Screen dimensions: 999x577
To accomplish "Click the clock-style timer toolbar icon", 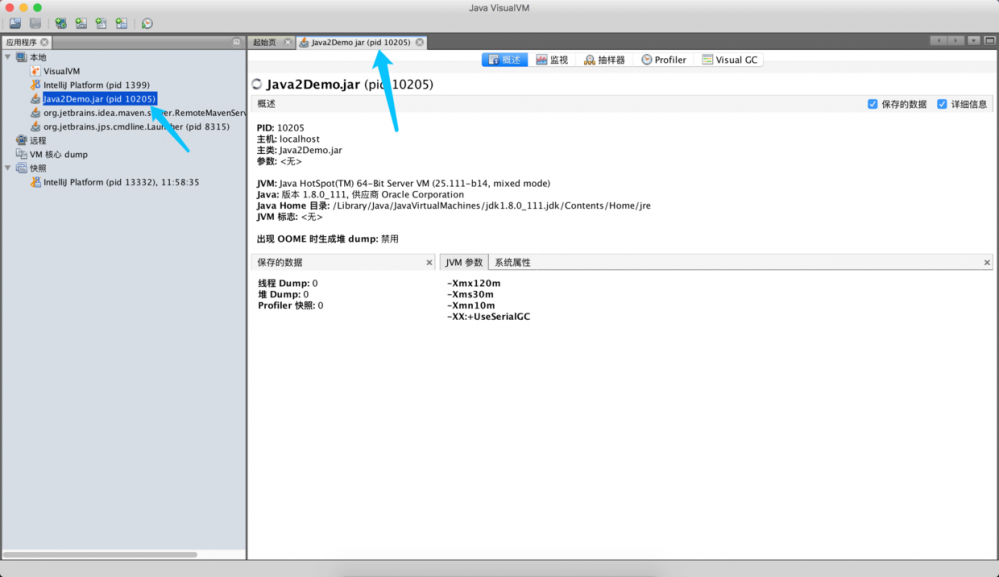I will tap(148, 21).
